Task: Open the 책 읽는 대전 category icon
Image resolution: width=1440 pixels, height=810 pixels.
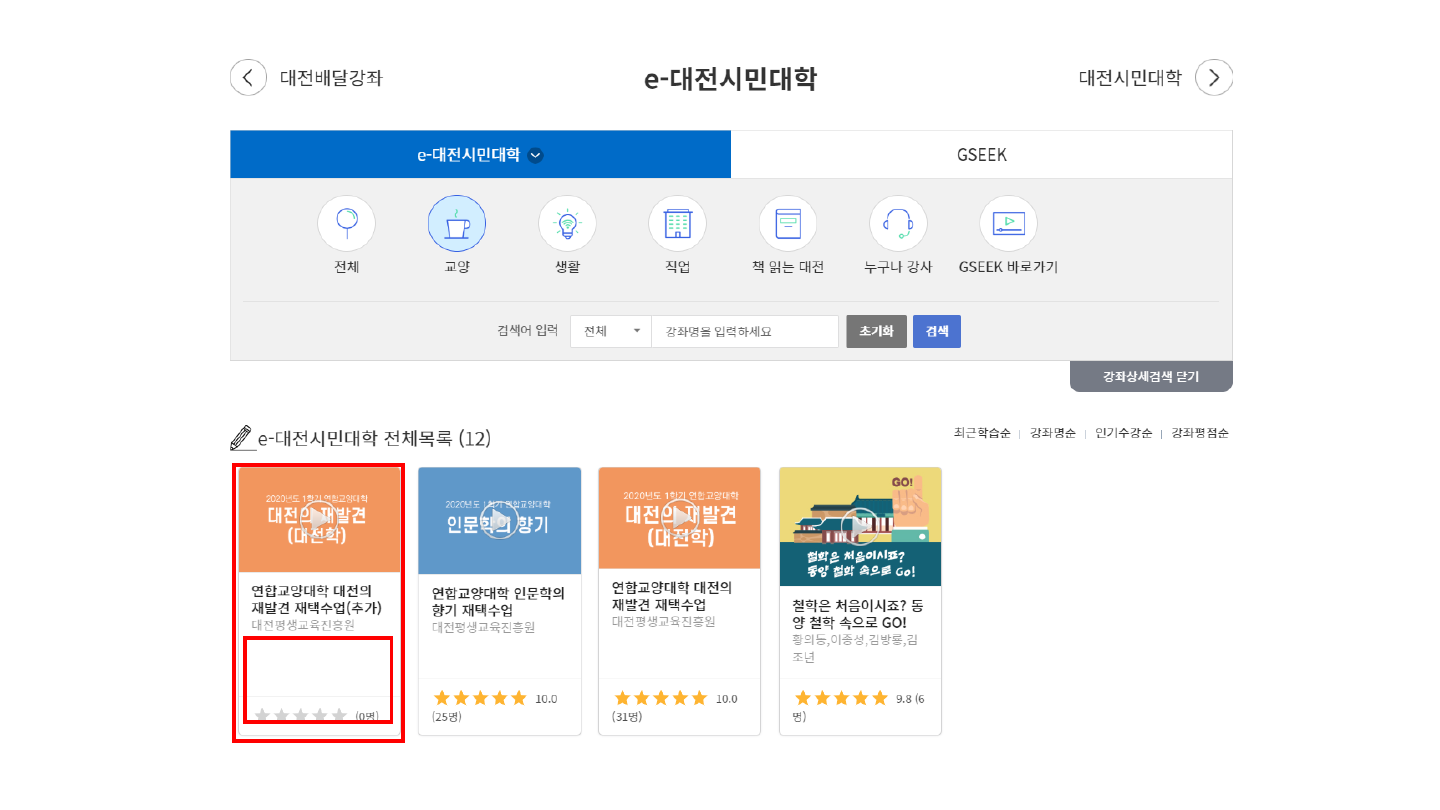Action: pyautogui.click(x=788, y=224)
